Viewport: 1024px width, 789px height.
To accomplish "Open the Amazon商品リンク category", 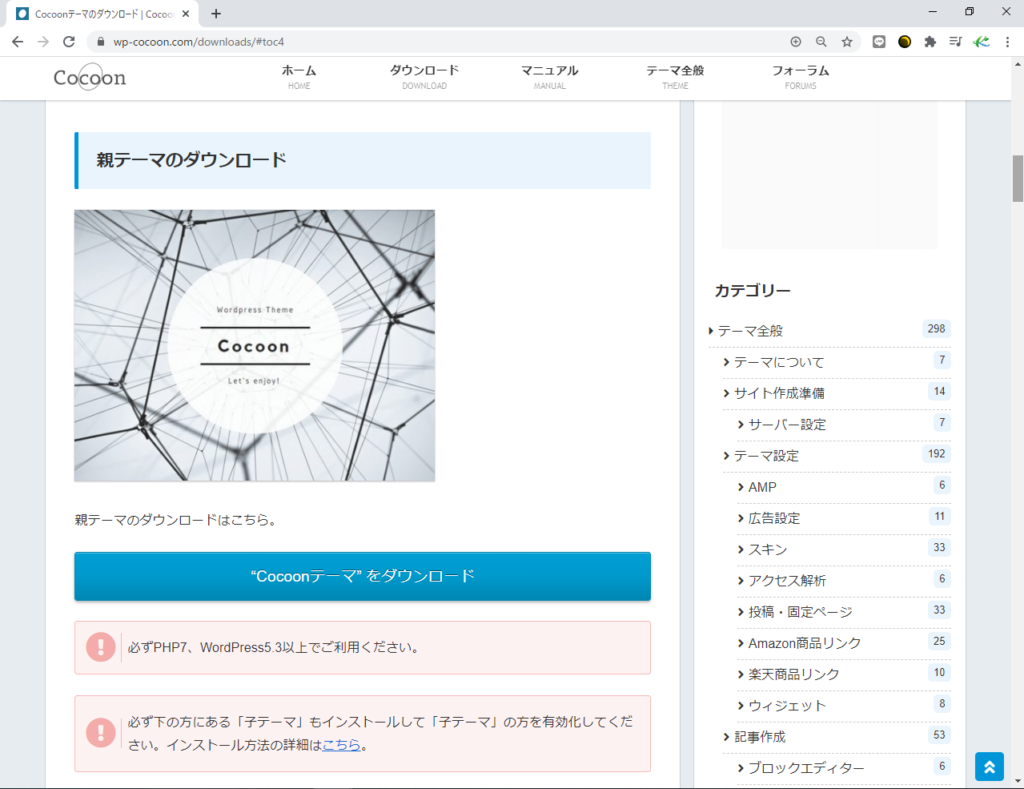I will pyautogui.click(x=805, y=643).
